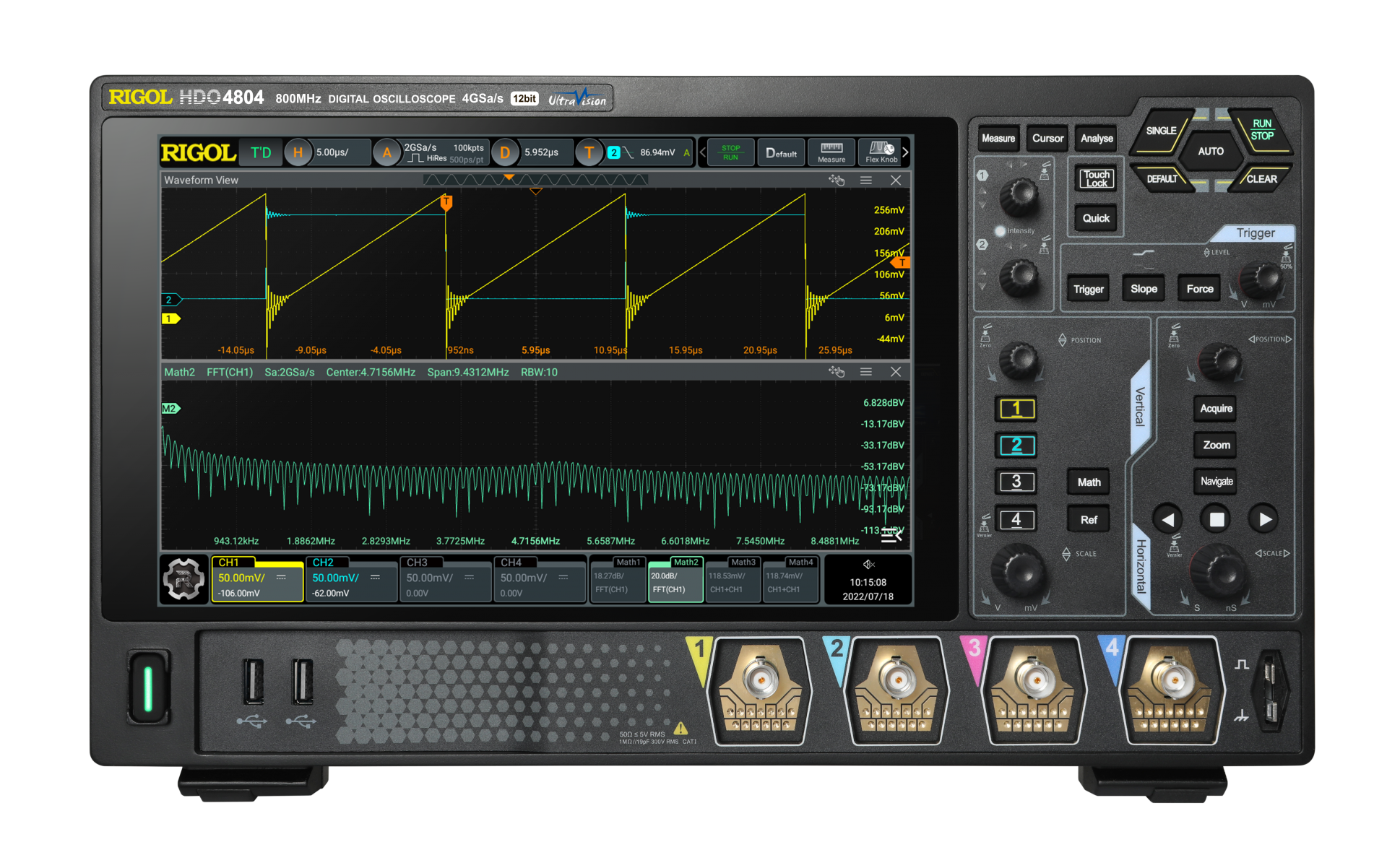Viewport: 1387px width, 868px height.
Task: Click the H horizontal timebase circle icon
Action: [x=298, y=152]
